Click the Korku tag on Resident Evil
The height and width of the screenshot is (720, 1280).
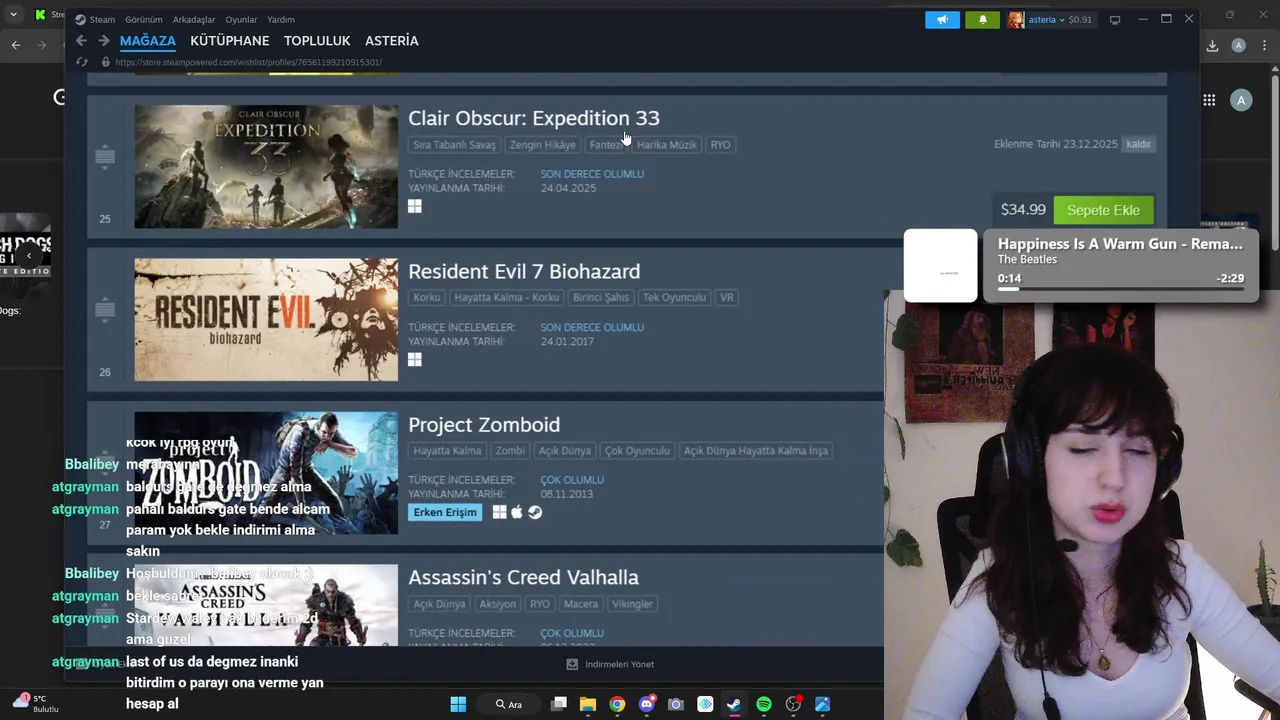pos(426,298)
